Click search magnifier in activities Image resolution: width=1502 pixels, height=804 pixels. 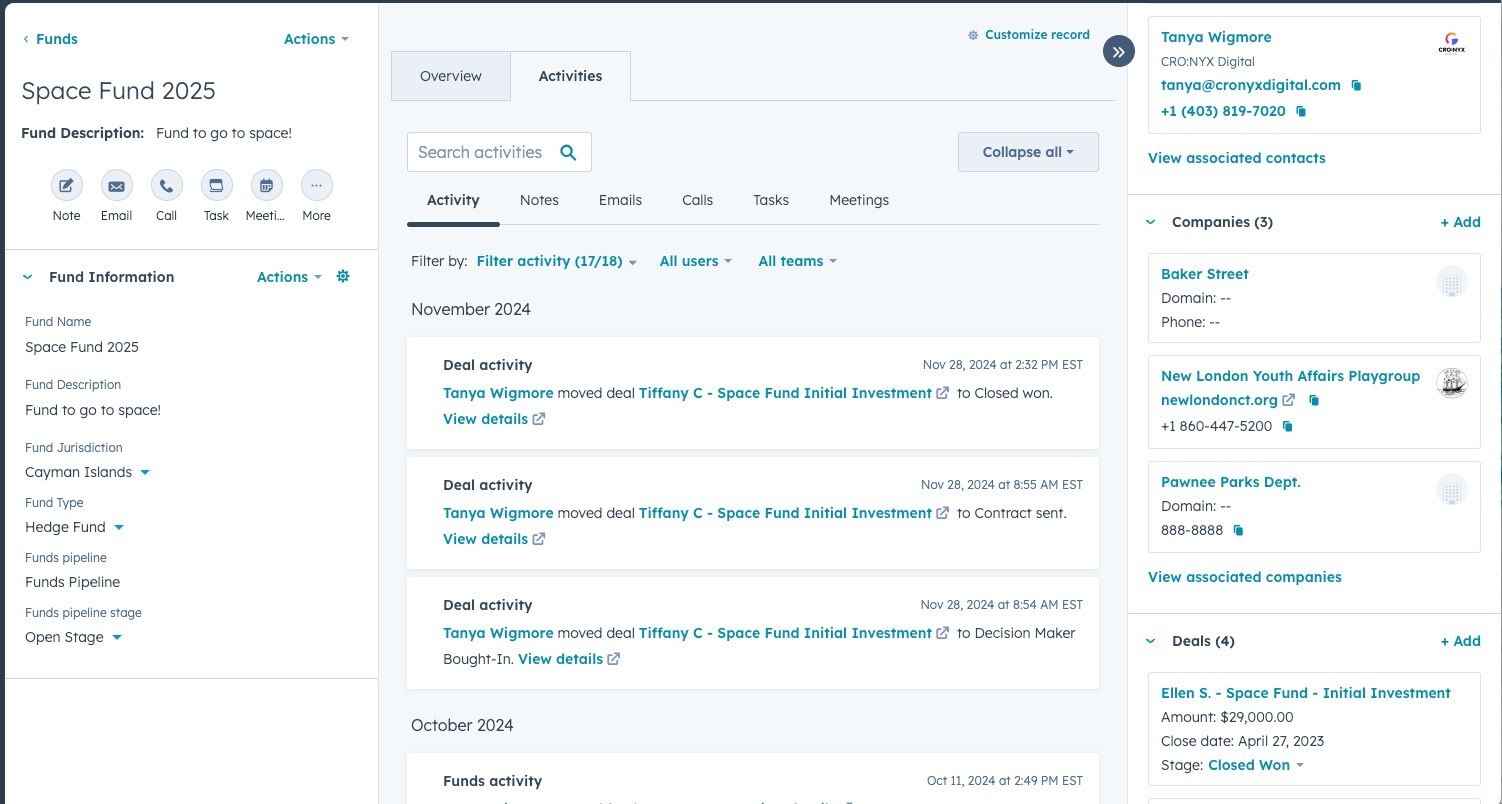pos(568,152)
